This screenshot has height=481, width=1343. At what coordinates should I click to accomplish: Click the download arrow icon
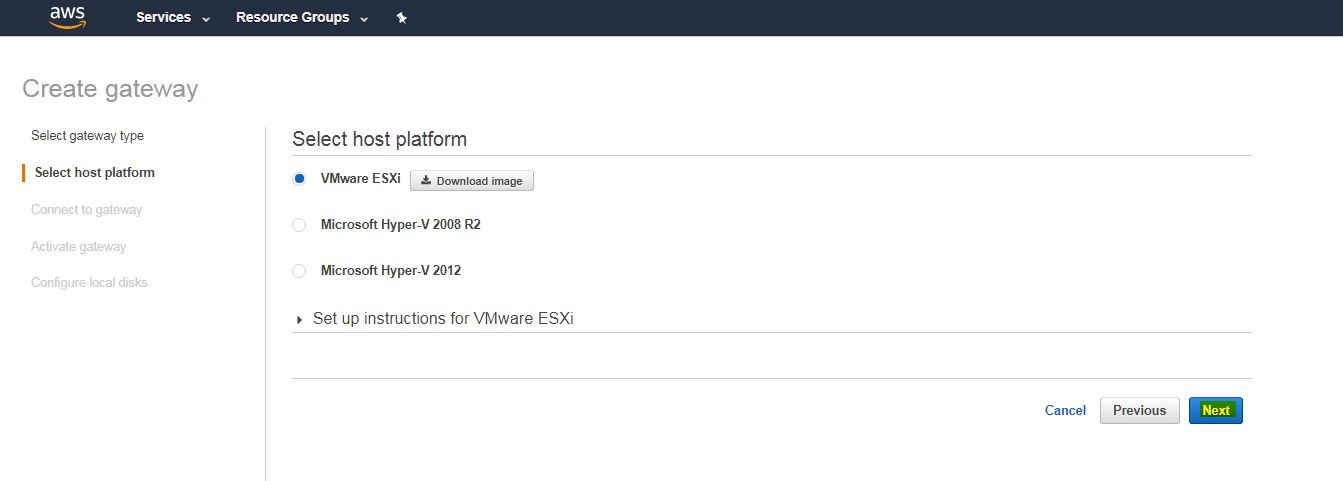426,181
